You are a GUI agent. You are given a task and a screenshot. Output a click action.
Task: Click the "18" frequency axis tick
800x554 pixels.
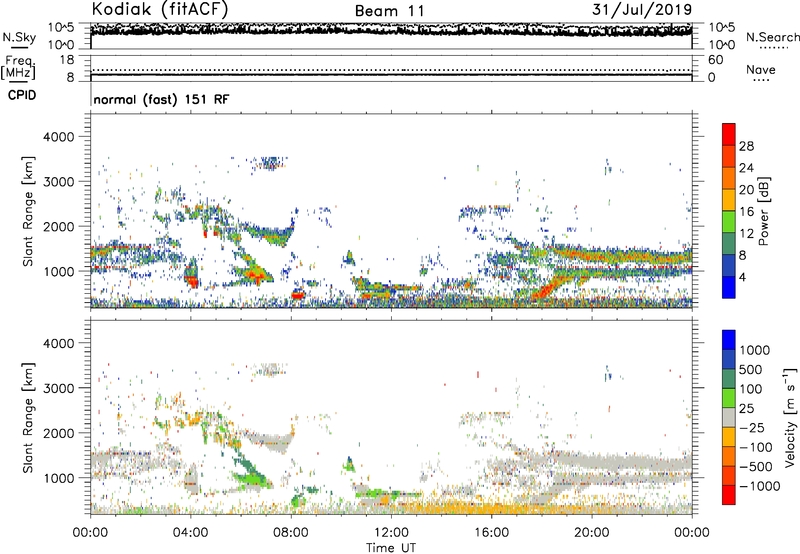click(67, 59)
